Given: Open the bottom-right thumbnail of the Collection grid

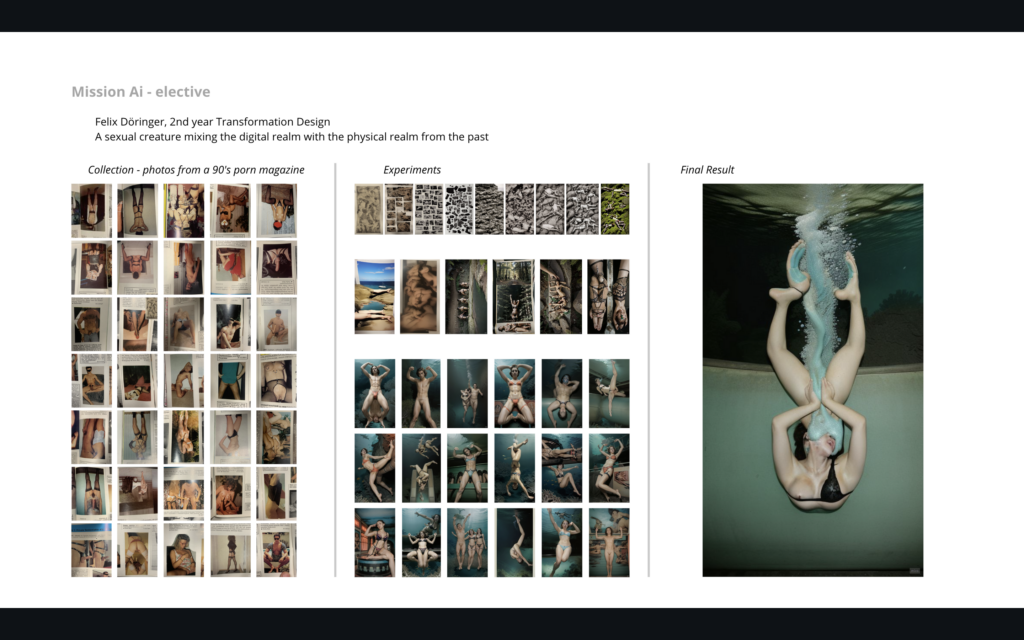Looking at the screenshot, I should click(x=276, y=550).
